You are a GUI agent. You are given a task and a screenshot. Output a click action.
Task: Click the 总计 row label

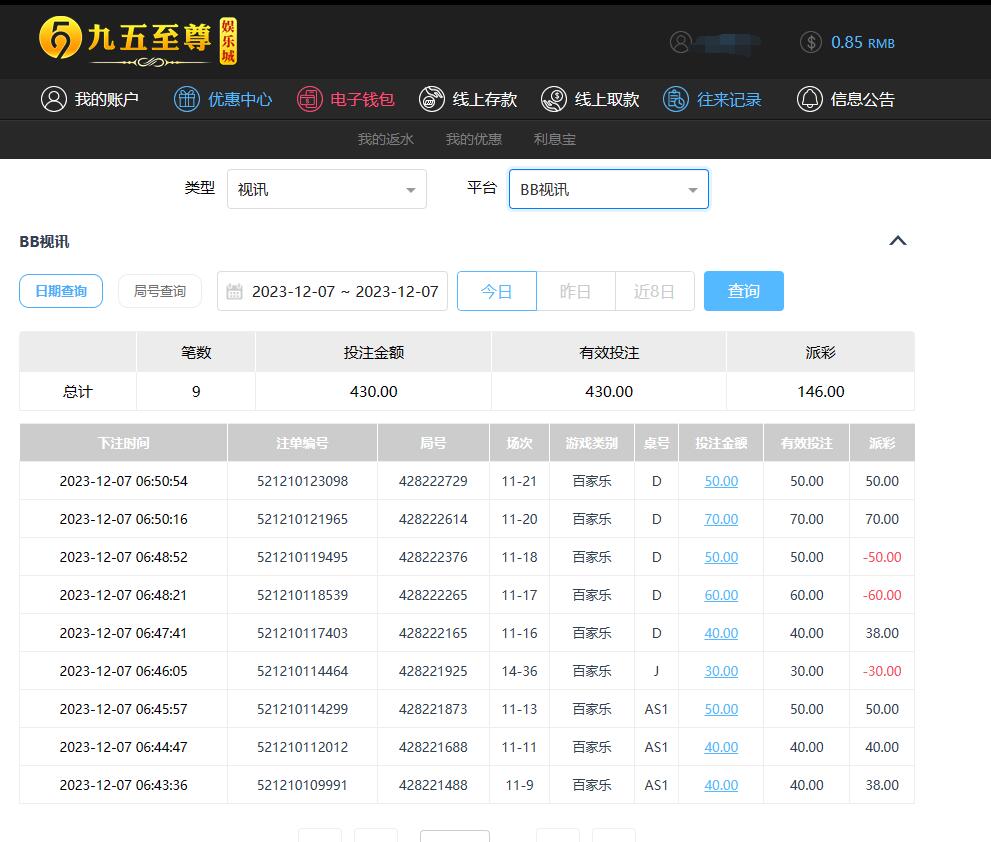coord(78,391)
